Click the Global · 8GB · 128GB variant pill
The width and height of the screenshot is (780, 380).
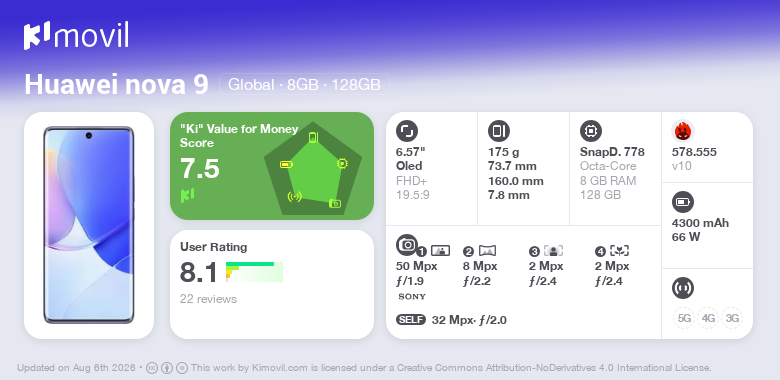point(304,85)
